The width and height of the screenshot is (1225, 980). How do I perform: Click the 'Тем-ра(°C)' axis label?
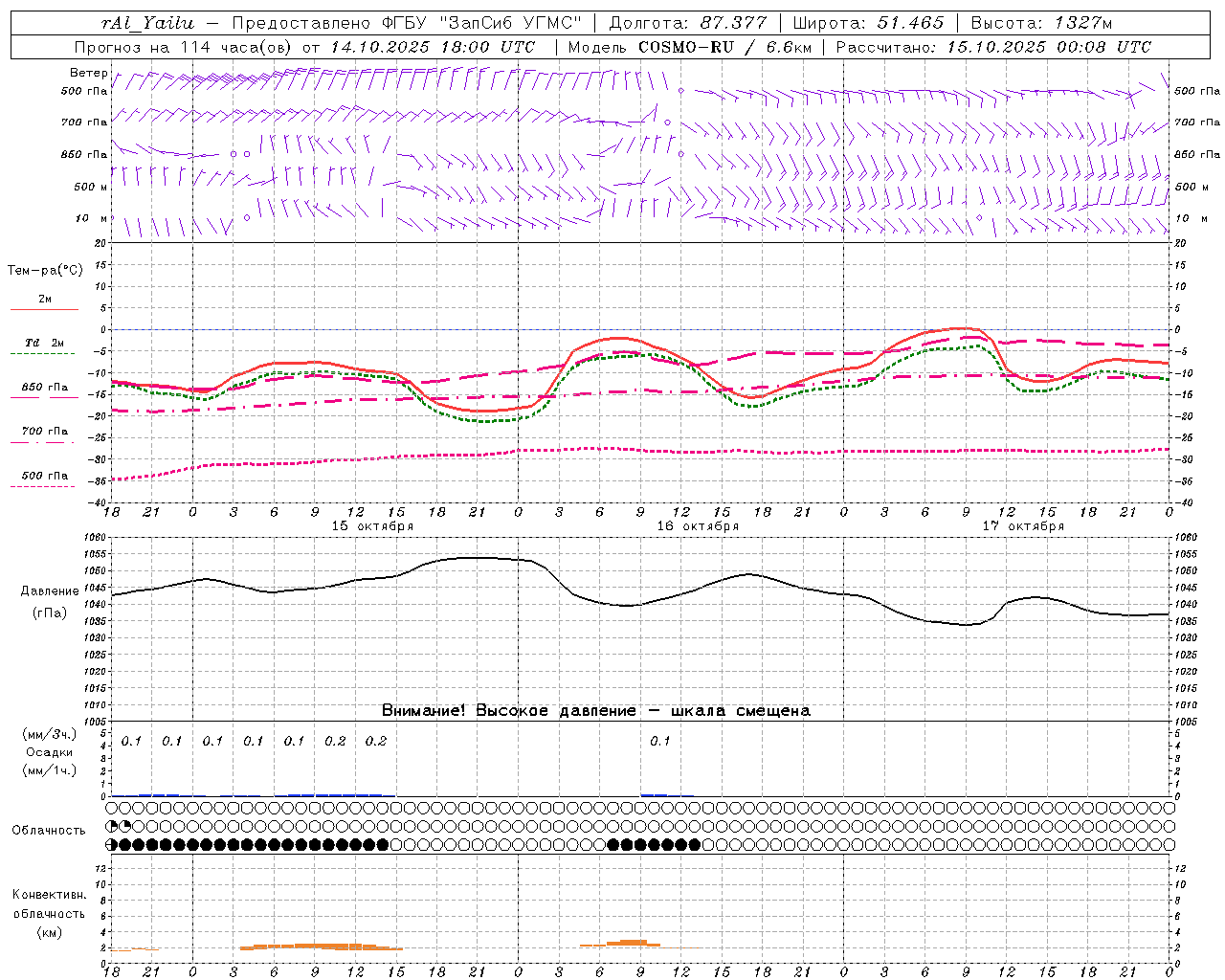(45, 271)
